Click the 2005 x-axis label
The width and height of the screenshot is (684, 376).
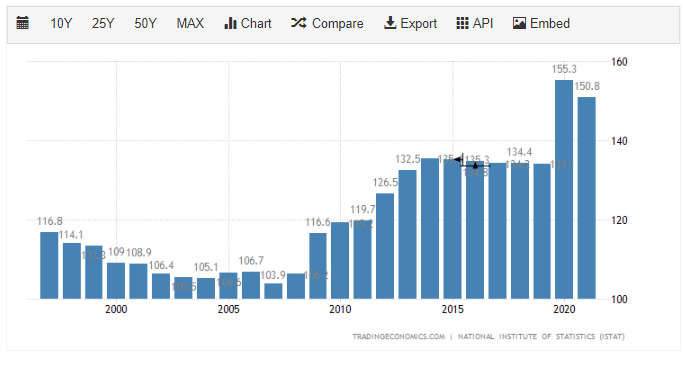(228, 309)
